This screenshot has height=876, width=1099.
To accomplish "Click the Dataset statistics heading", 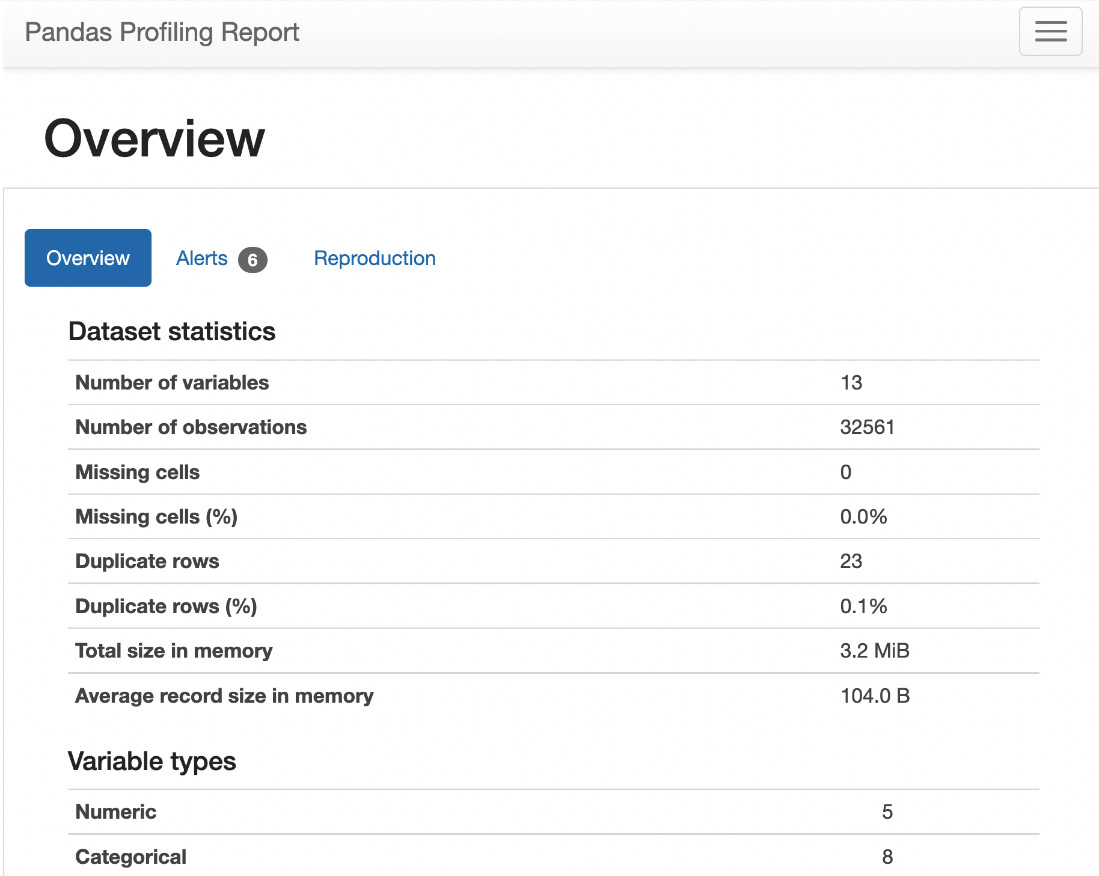I will click(x=172, y=331).
